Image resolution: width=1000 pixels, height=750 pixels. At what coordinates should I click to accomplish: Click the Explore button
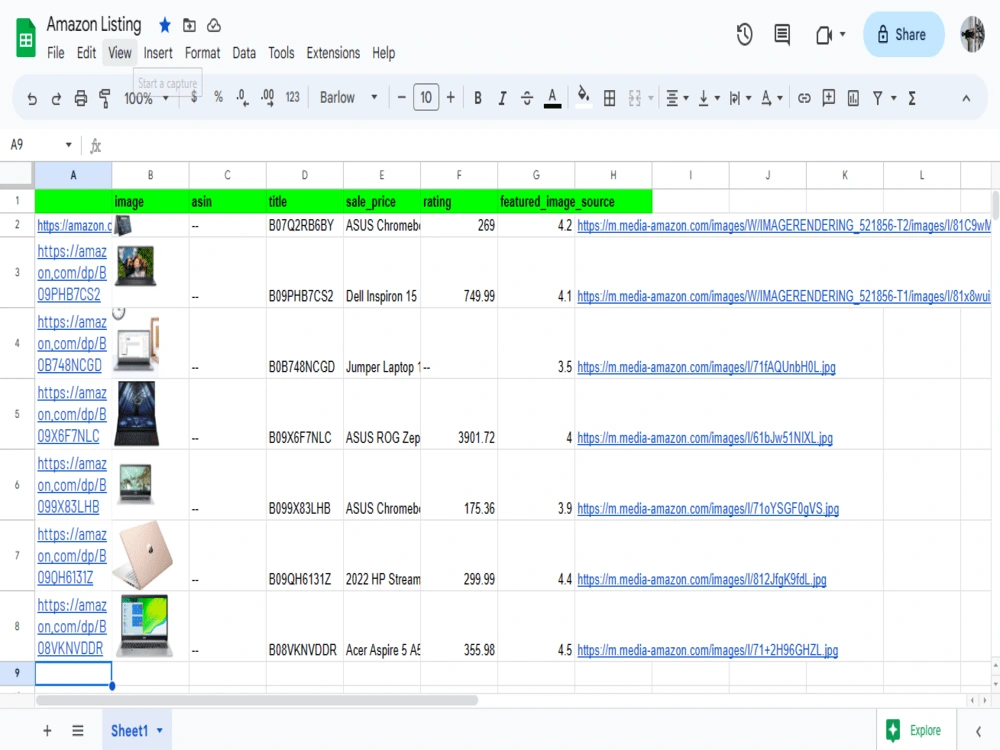914,730
